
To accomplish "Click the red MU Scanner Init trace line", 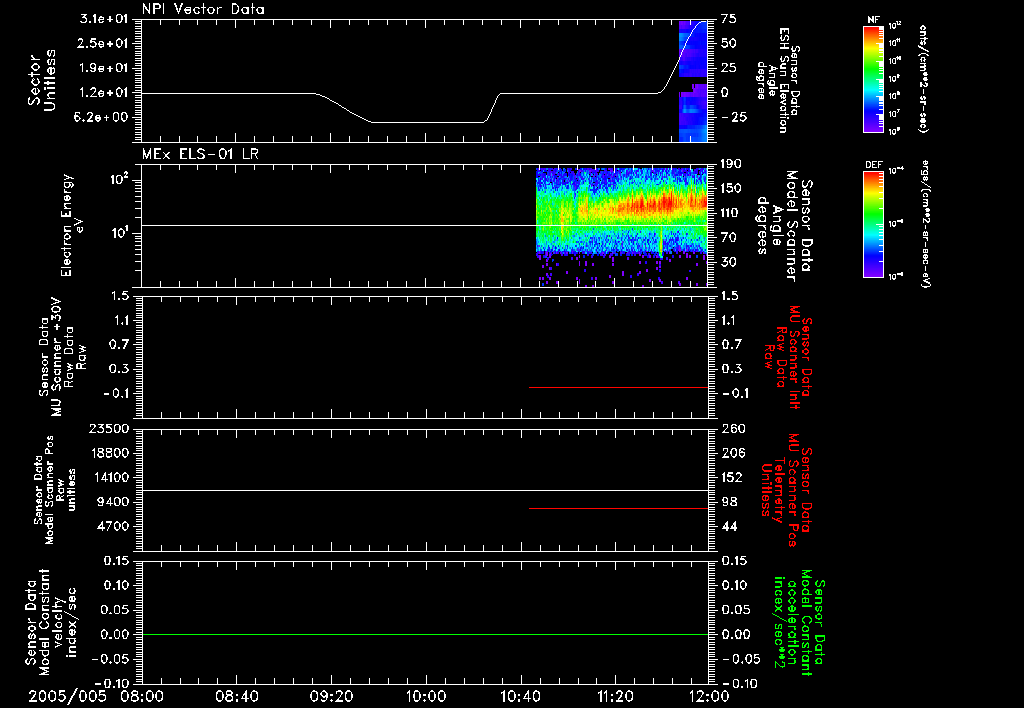I will [x=618, y=387].
